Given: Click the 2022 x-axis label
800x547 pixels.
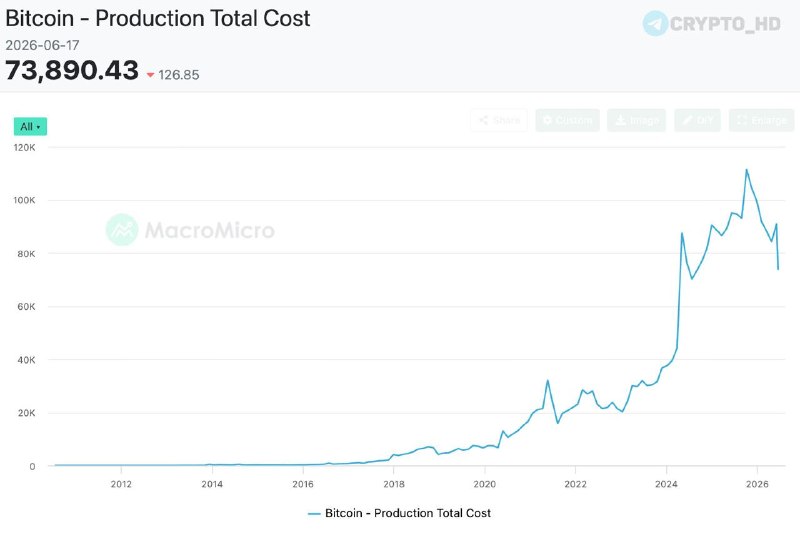Looking at the screenshot, I should (576, 484).
